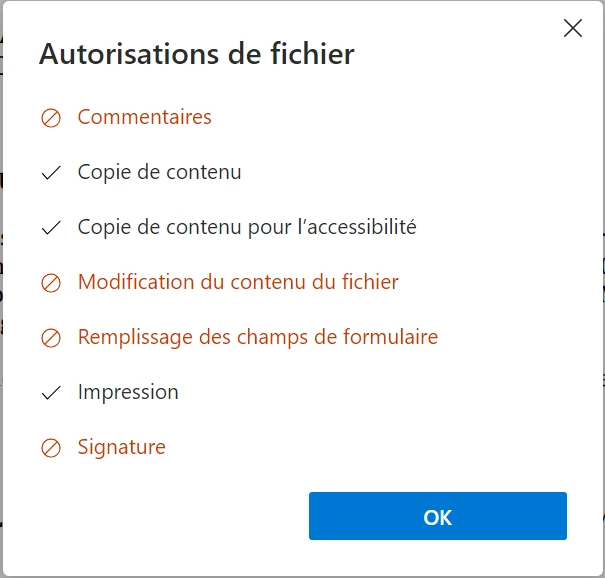The width and height of the screenshot is (605, 578).
Task: Click the checkmark icon beside Impression
Action: click(x=51, y=392)
